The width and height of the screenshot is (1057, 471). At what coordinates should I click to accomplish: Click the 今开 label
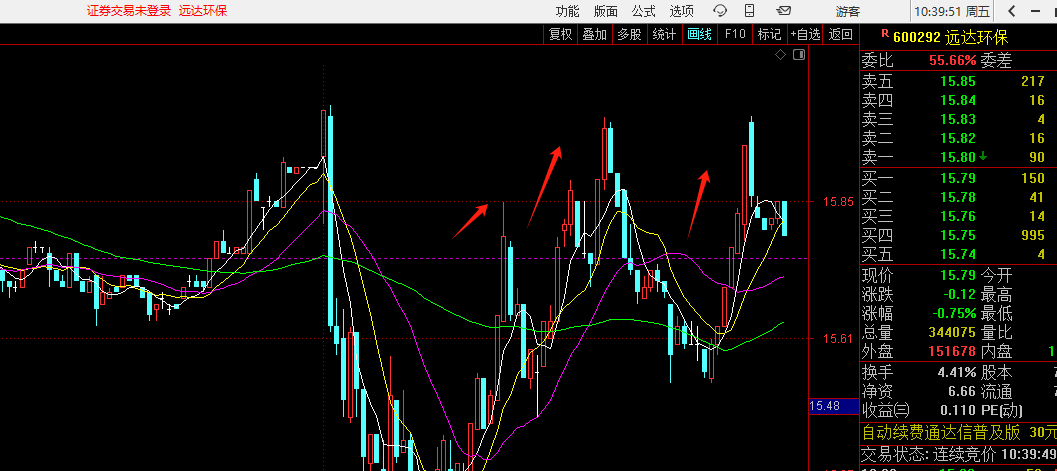pyautogui.click(x=996, y=275)
